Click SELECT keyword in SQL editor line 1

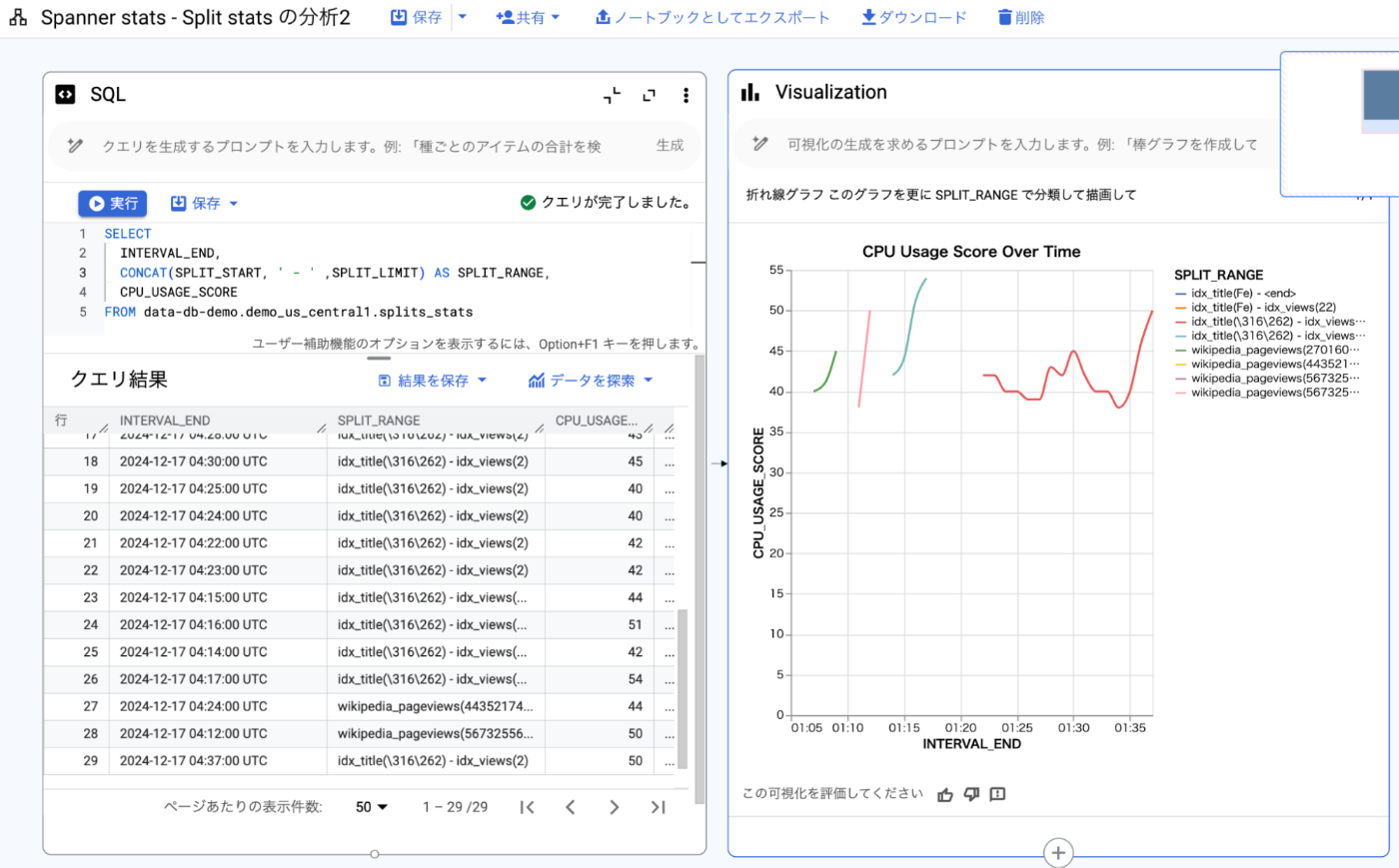click(128, 233)
